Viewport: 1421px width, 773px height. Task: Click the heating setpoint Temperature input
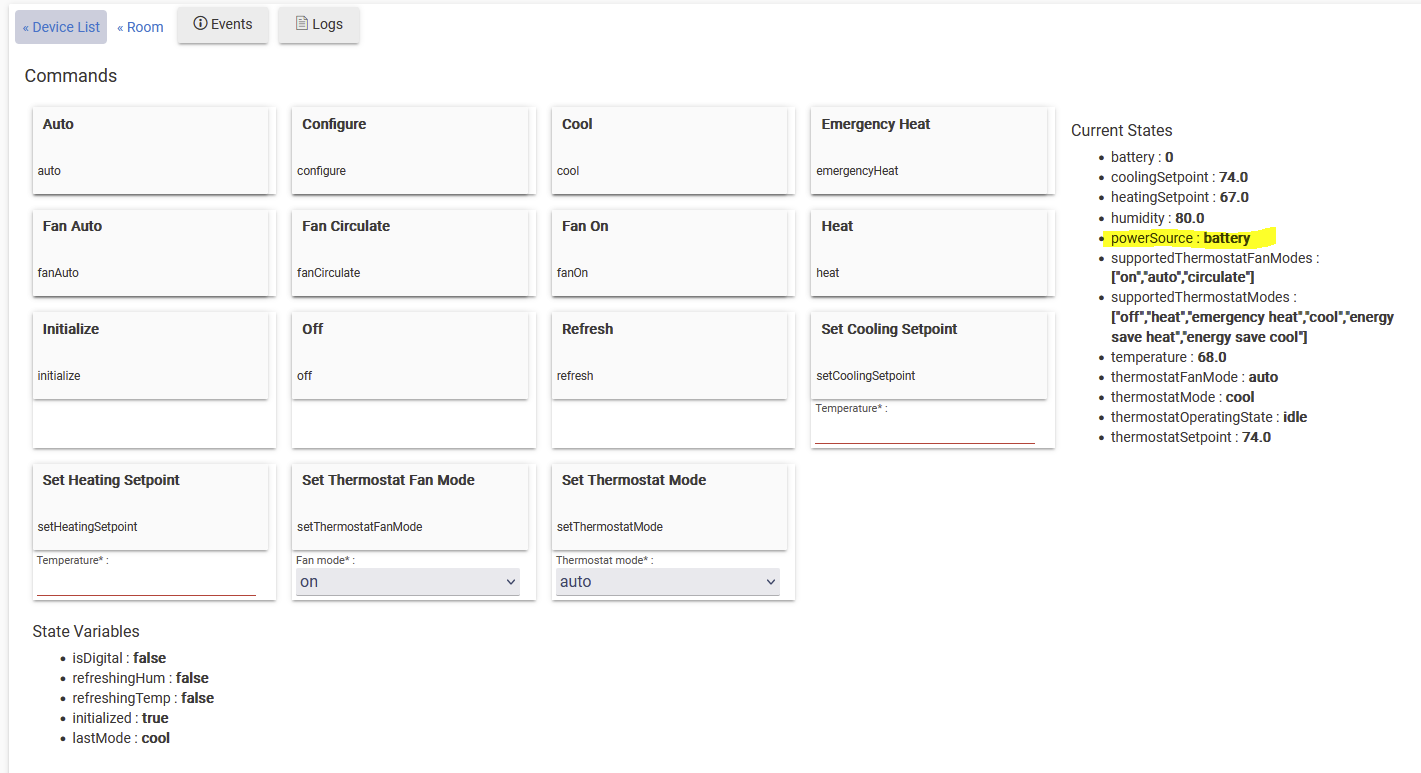(146, 584)
